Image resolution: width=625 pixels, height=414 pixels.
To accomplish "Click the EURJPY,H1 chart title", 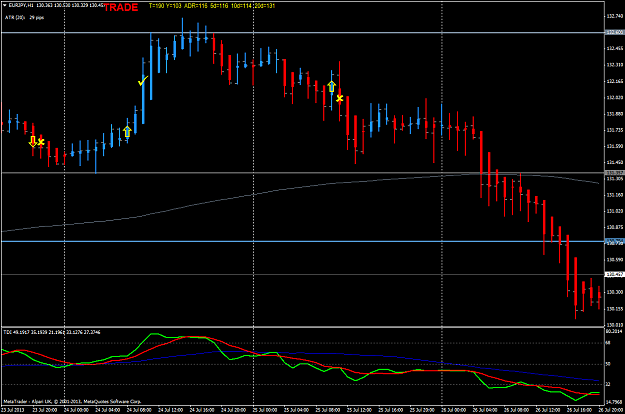I will [21, 6].
